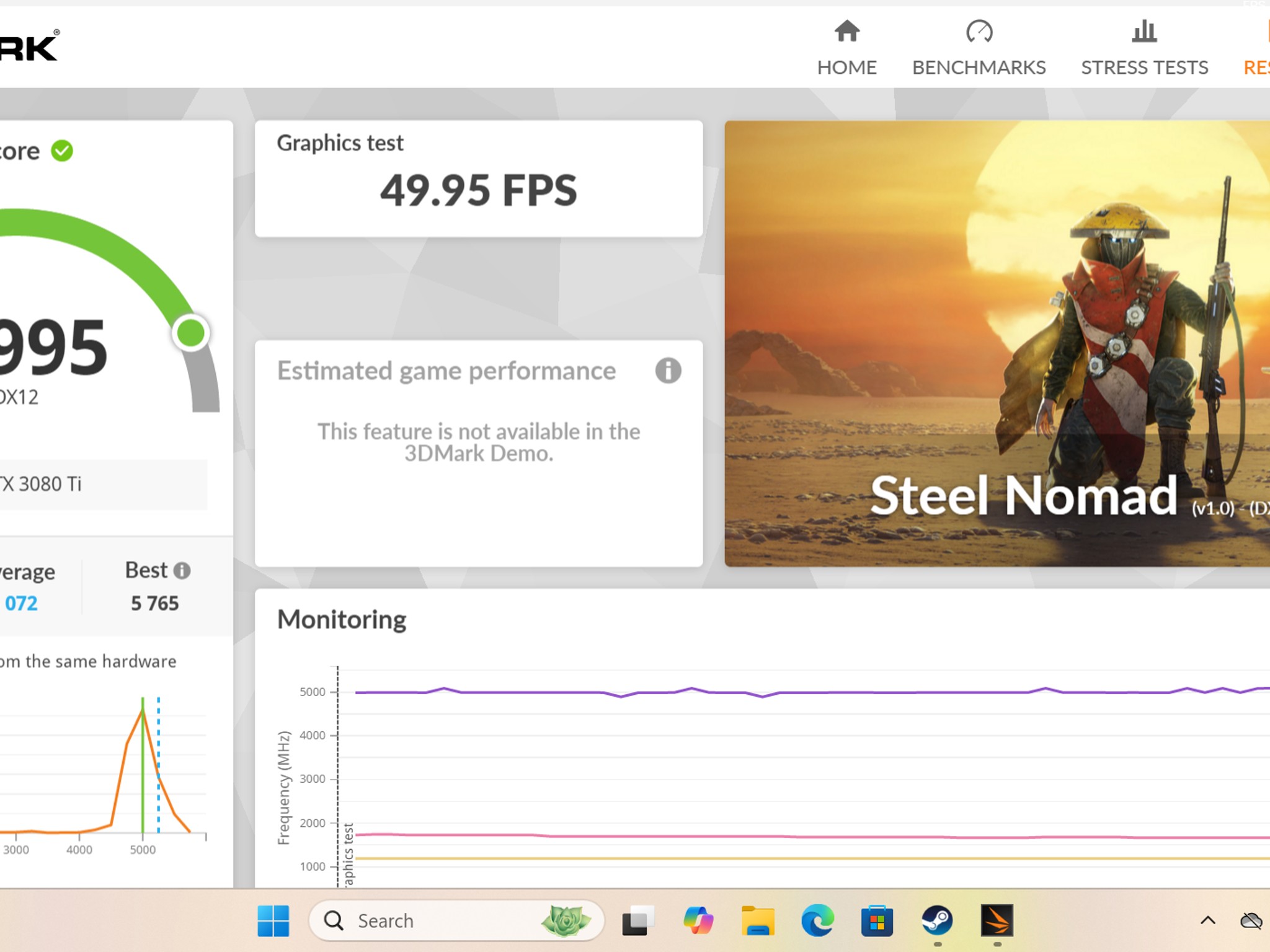1270x952 pixels.
Task: Click the stress tests bar-chart icon
Action: pyautogui.click(x=1144, y=31)
